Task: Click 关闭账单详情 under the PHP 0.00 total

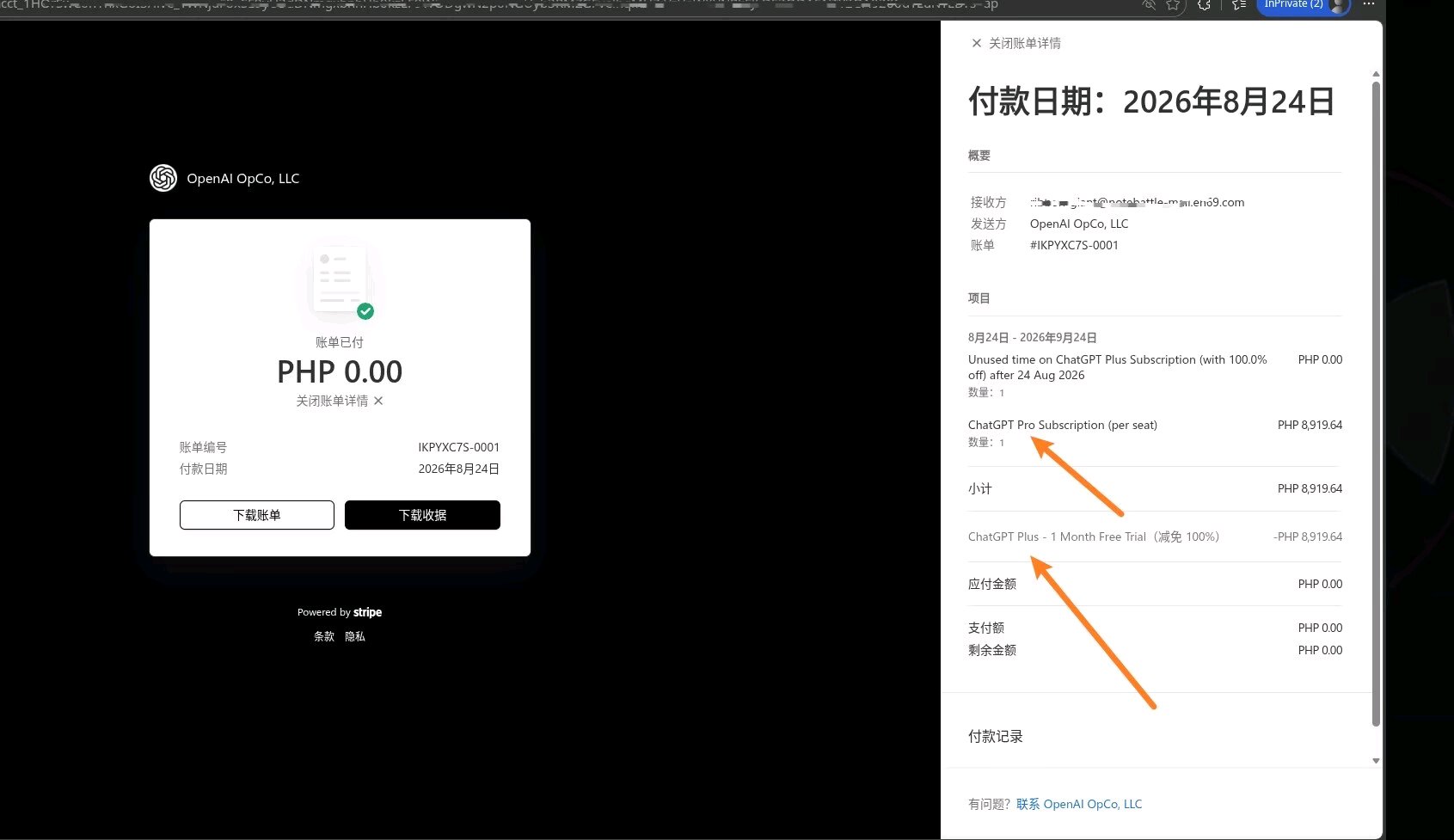Action: pyautogui.click(x=340, y=401)
